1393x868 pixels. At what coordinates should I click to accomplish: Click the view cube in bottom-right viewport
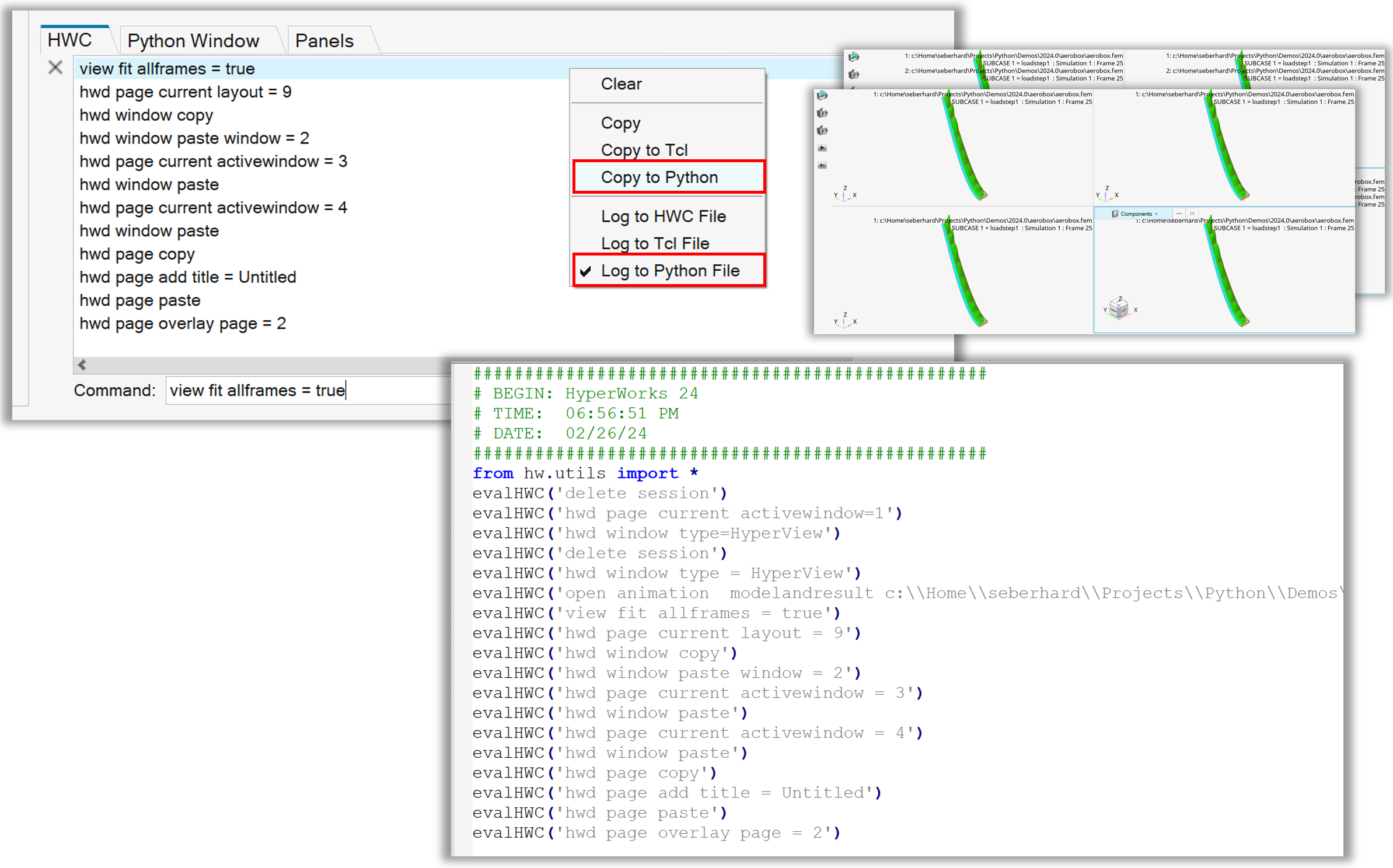(1119, 307)
